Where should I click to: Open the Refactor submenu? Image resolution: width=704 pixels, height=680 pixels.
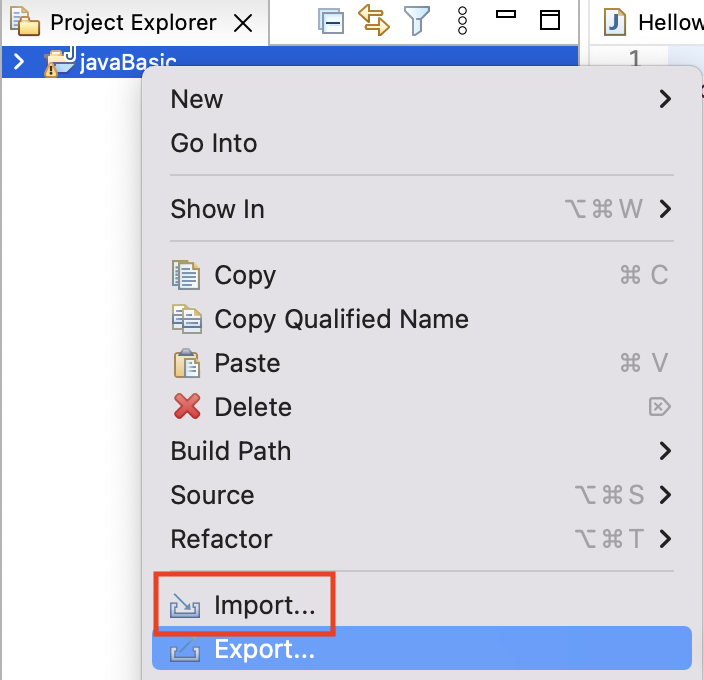point(422,539)
